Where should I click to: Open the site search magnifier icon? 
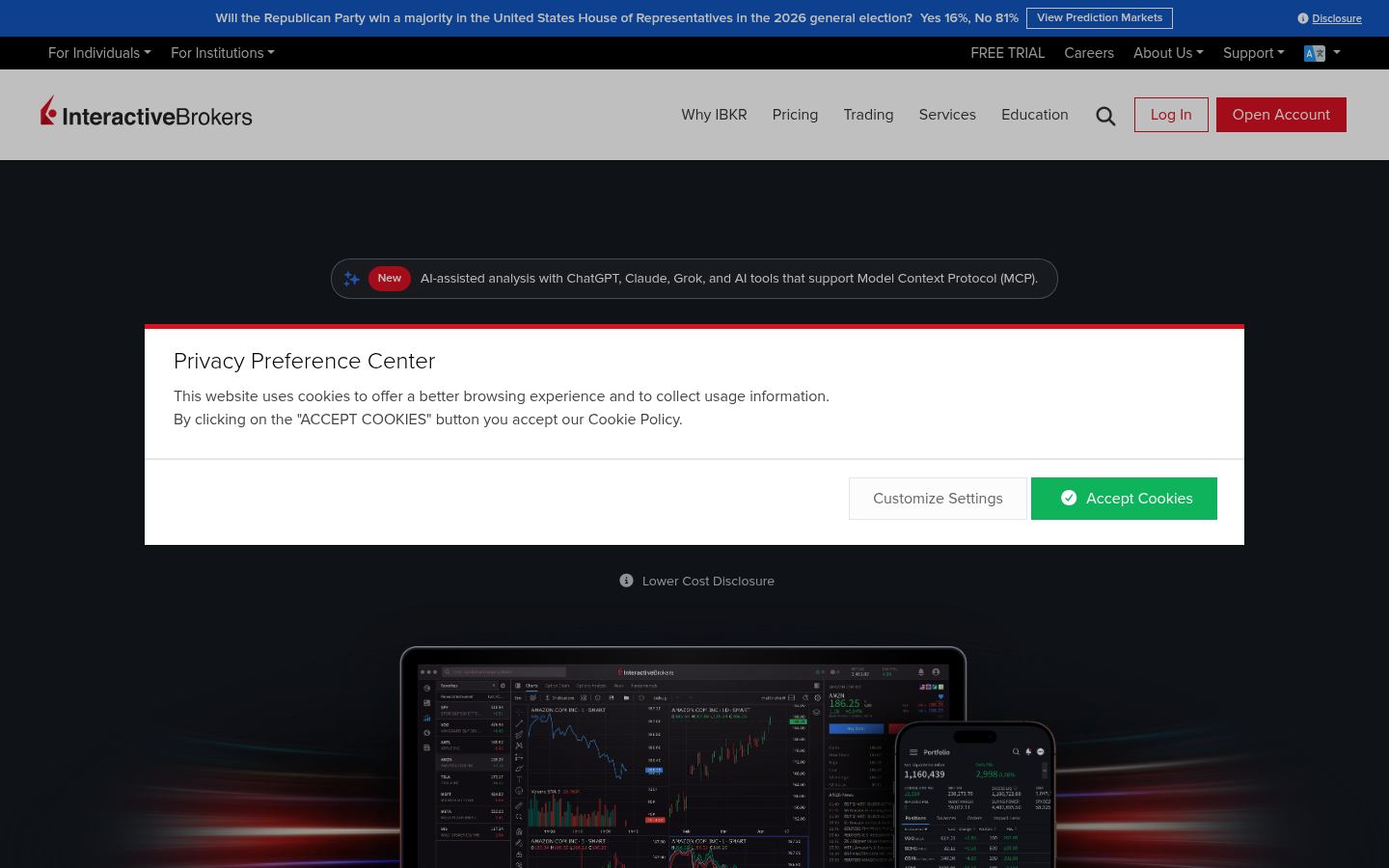pyautogui.click(x=1105, y=116)
